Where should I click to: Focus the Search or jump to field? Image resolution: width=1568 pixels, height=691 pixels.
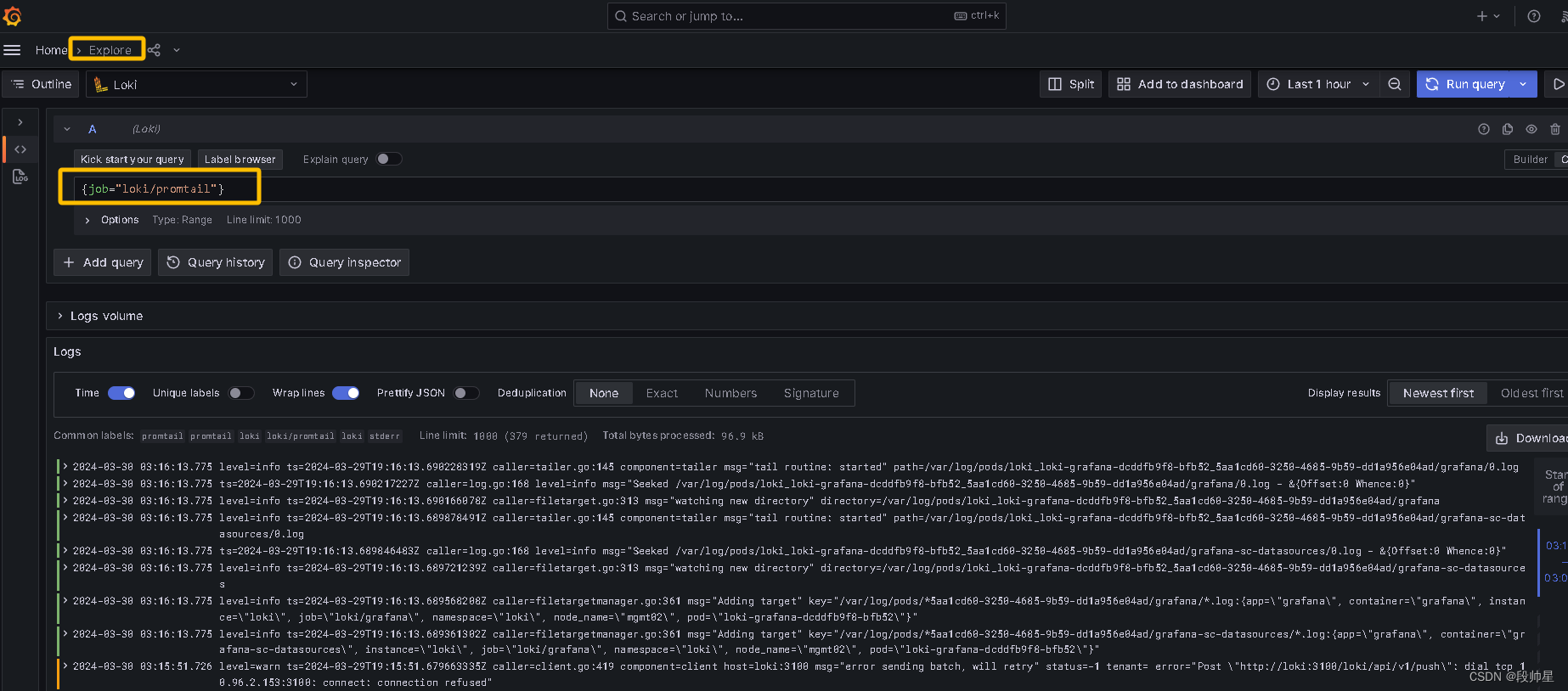pos(806,16)
